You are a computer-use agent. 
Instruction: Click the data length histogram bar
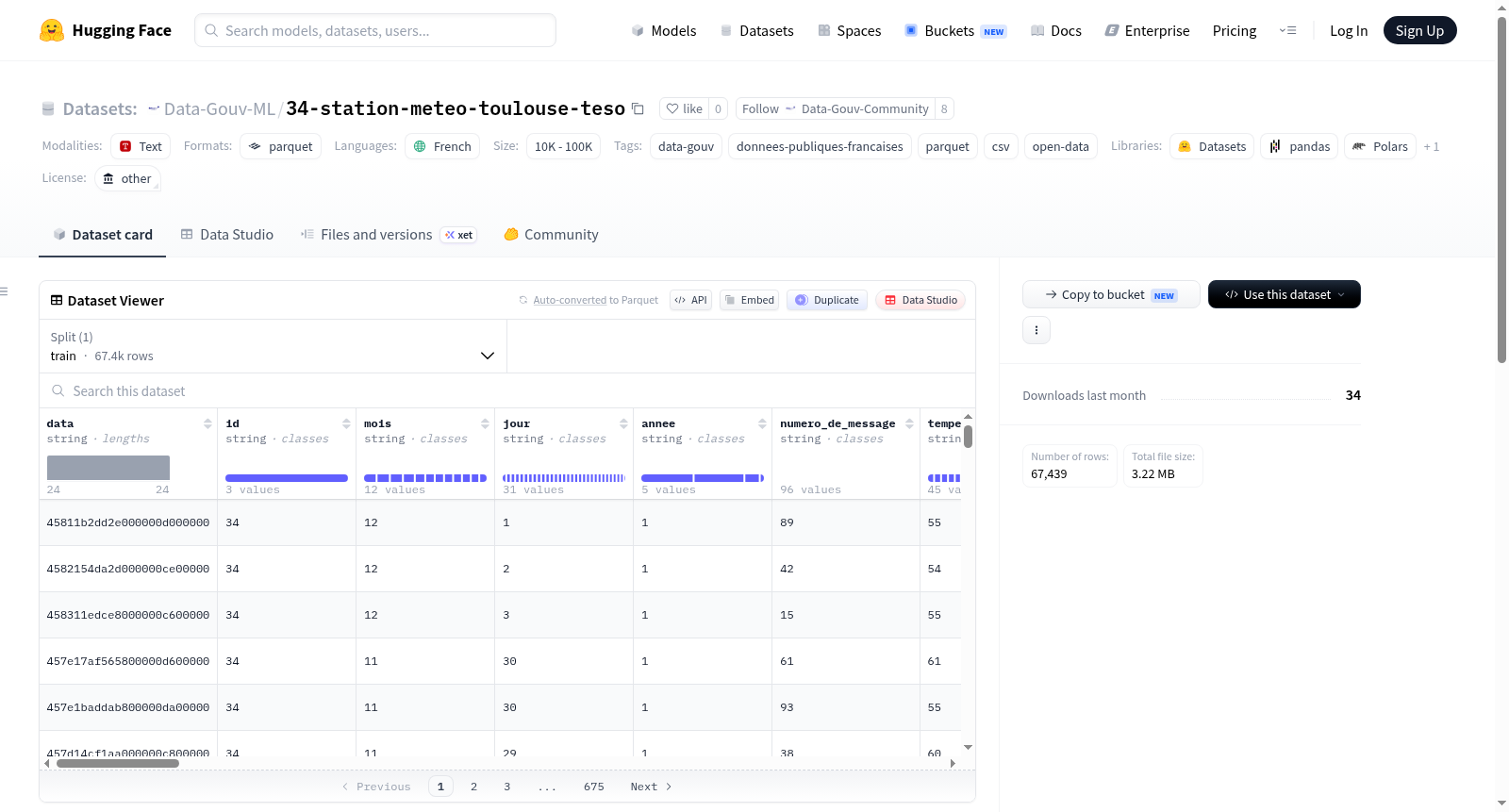point(108,468)
